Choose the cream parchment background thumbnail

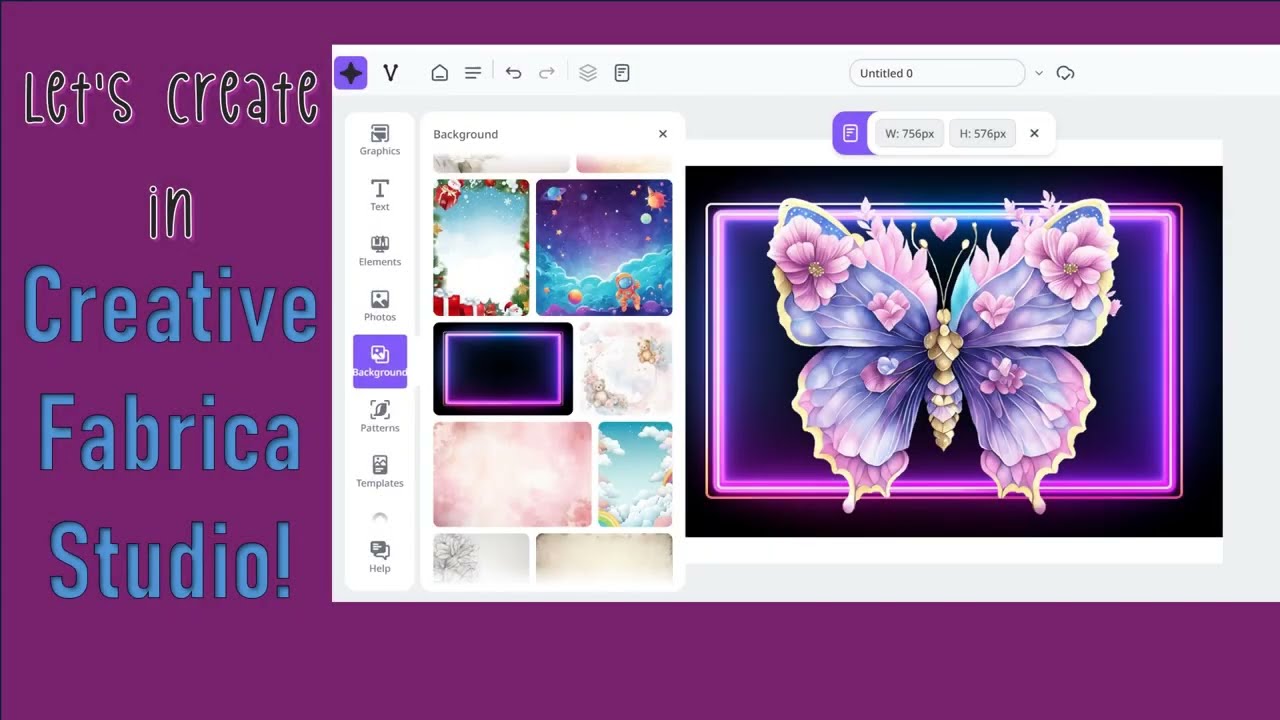point(604,558)
